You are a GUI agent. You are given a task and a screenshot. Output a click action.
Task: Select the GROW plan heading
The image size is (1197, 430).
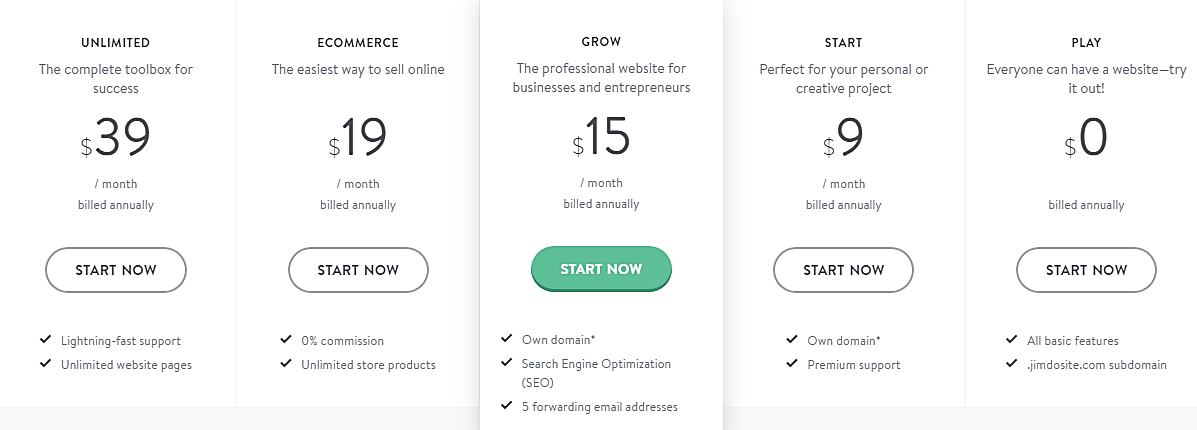click(601, 42)
